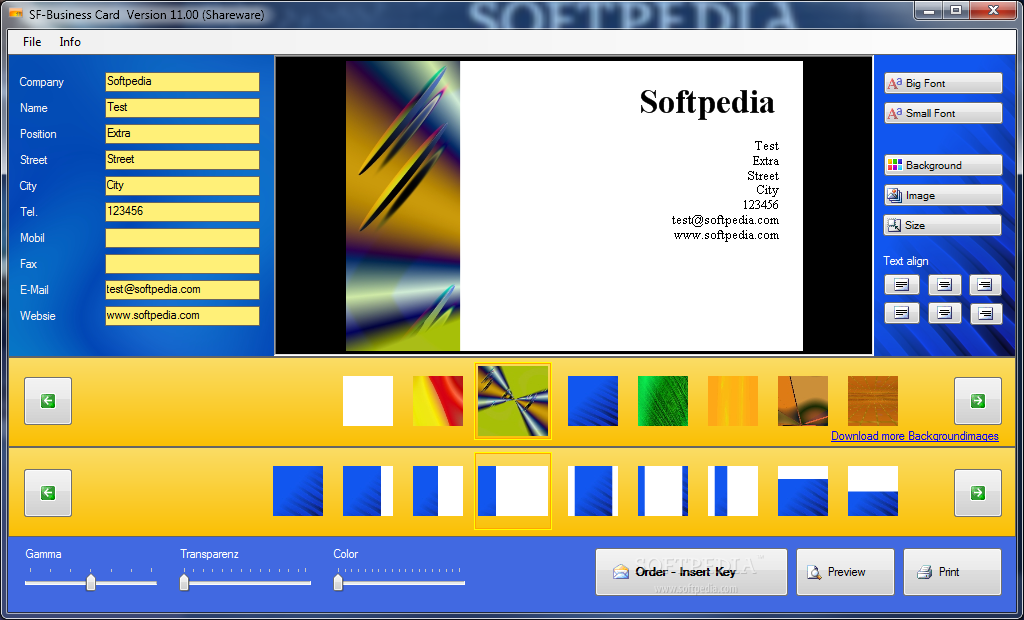Align body text center (bottom row)
This screenshot has width=1024, height=620.
[x=944, y=314]
